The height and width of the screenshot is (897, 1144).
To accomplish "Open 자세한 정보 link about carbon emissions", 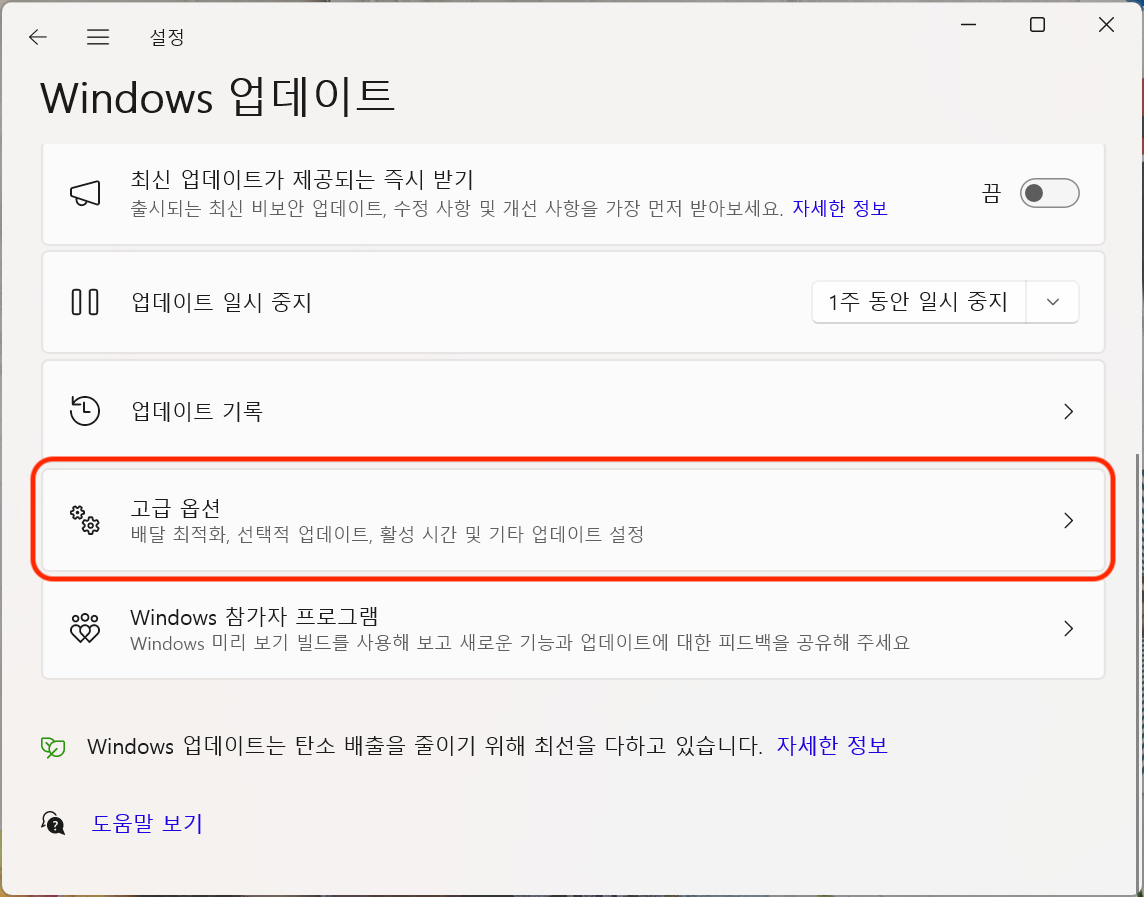I will [x=832, y=746].
